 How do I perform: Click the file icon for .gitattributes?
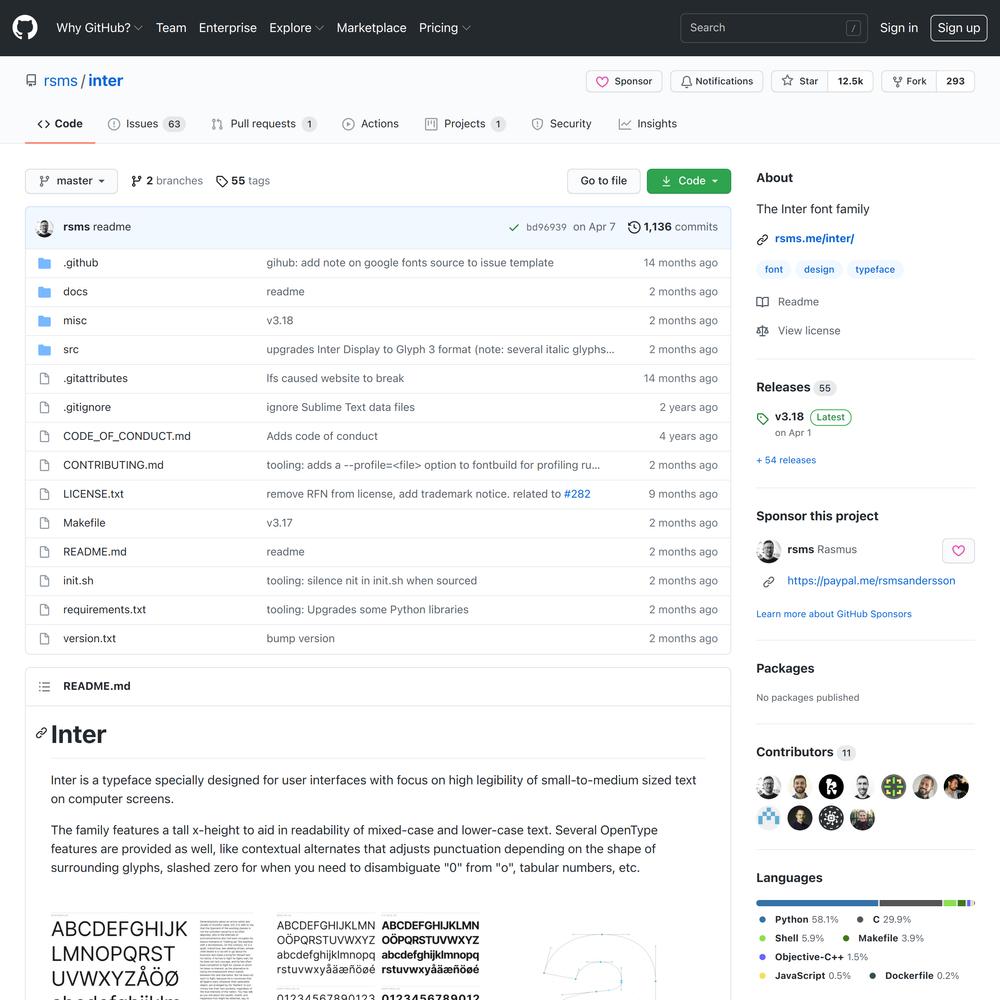(44, 378)
